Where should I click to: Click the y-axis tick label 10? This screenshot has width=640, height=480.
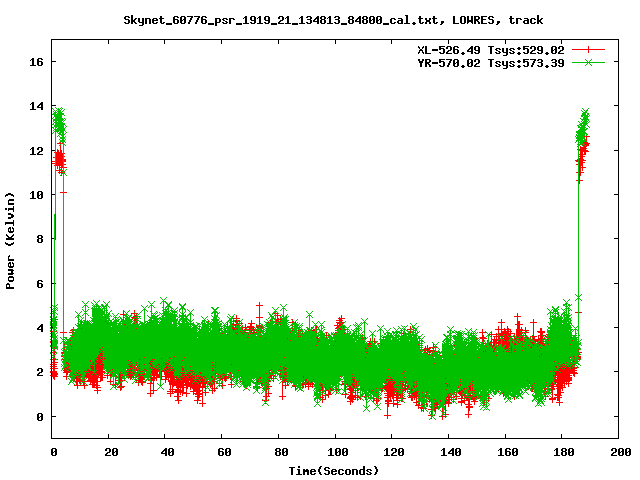click(x=36, y=195)
